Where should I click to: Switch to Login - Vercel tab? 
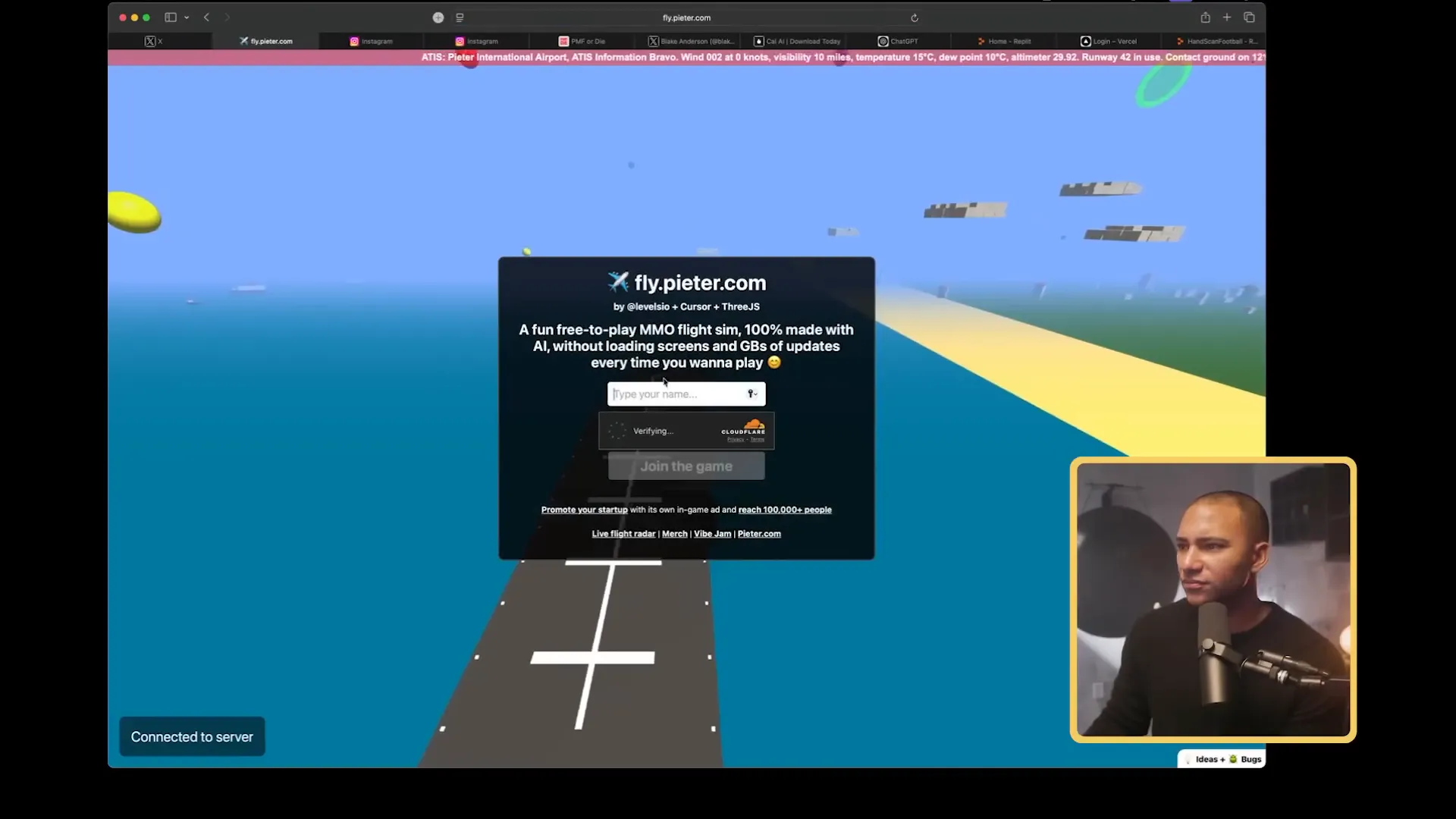pyautogui.click(x=1109, y=41)
